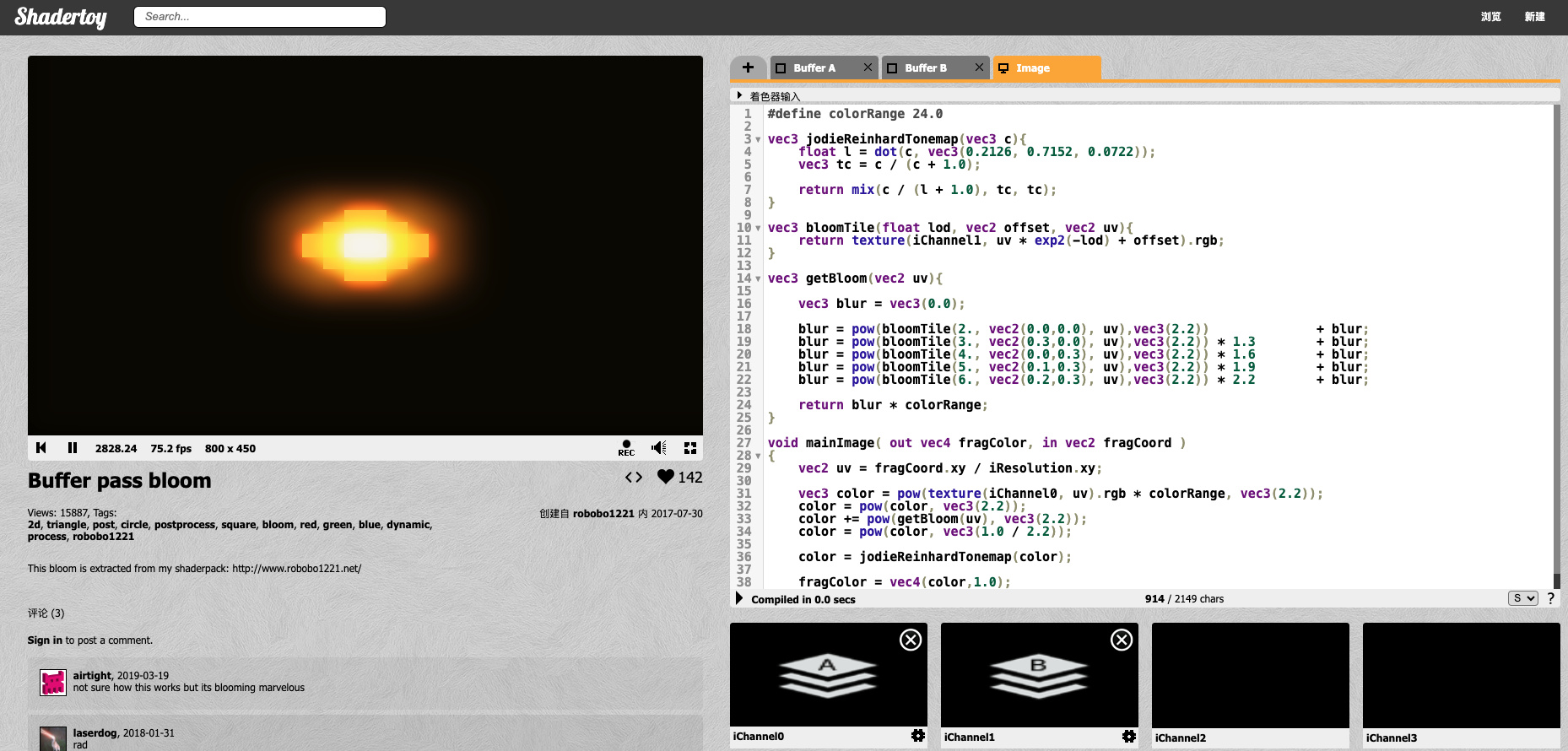Remove the iChannel0 Buffer A input

[x=911, y=640]
